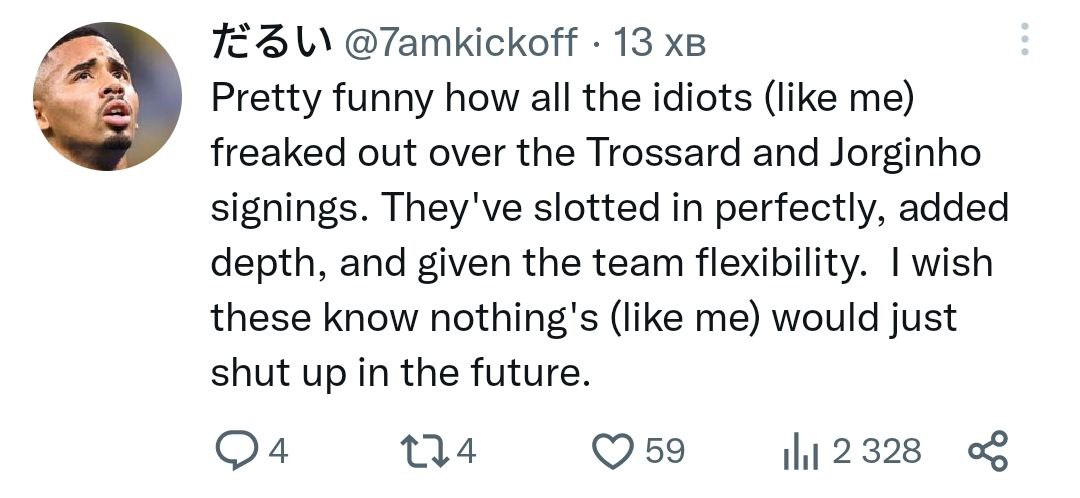
Task: Click the 59 likes count
Action: coord(664,451)
